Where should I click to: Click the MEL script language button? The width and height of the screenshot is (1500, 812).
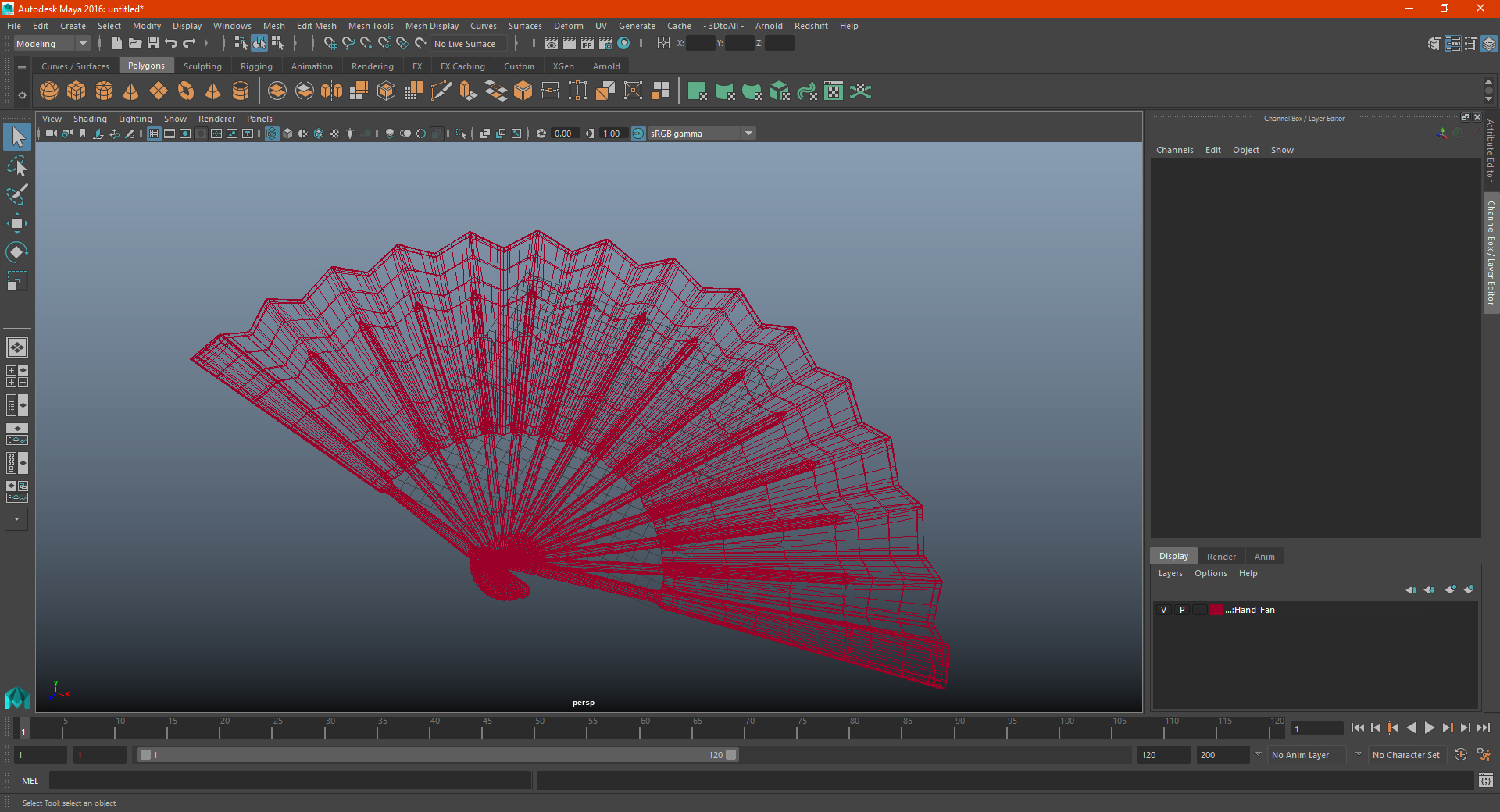[30, 781]
